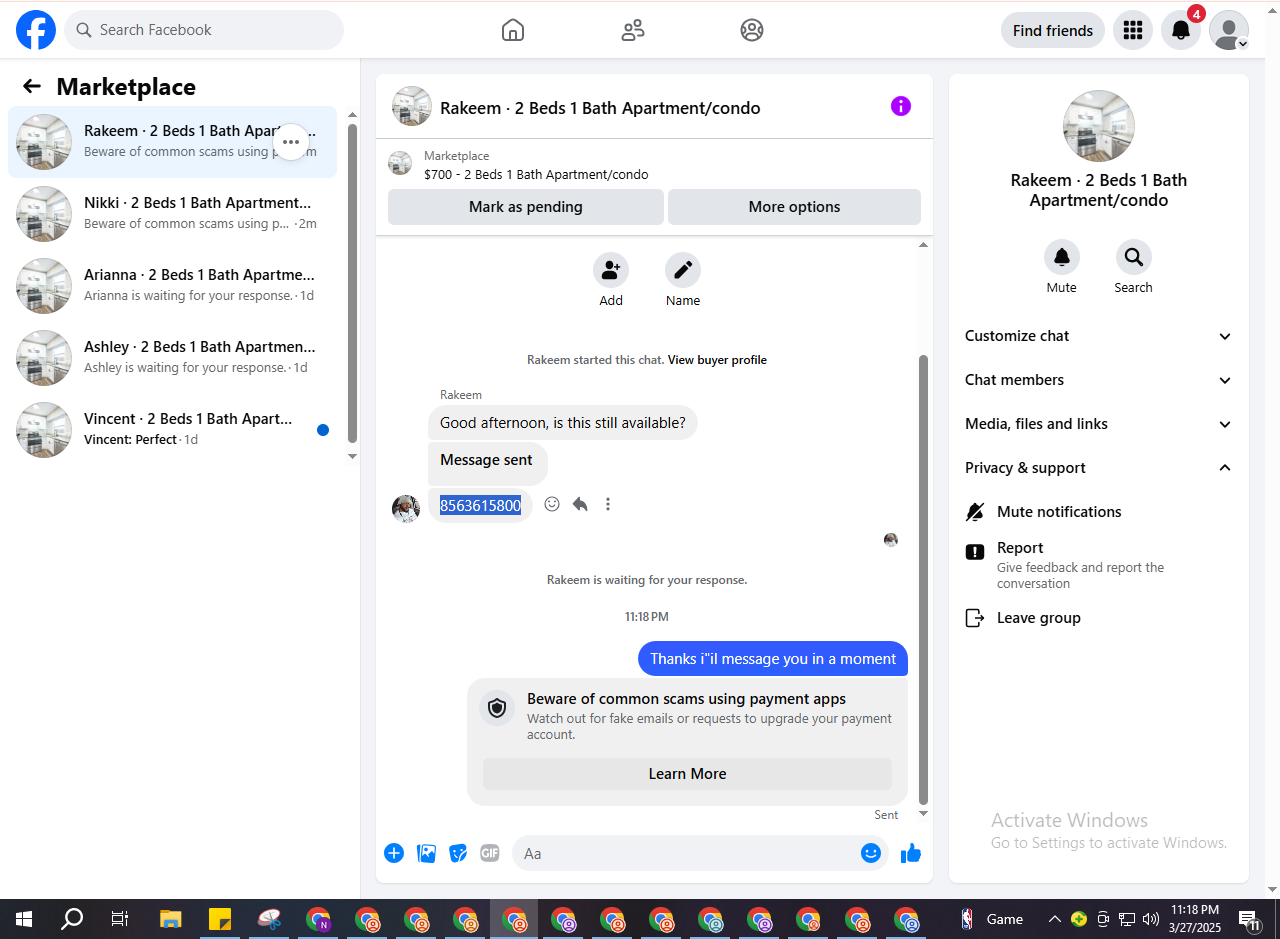Choose a sticker from the composer
Viewport: 1280px width, 939px height.
[x=458, y=853]
